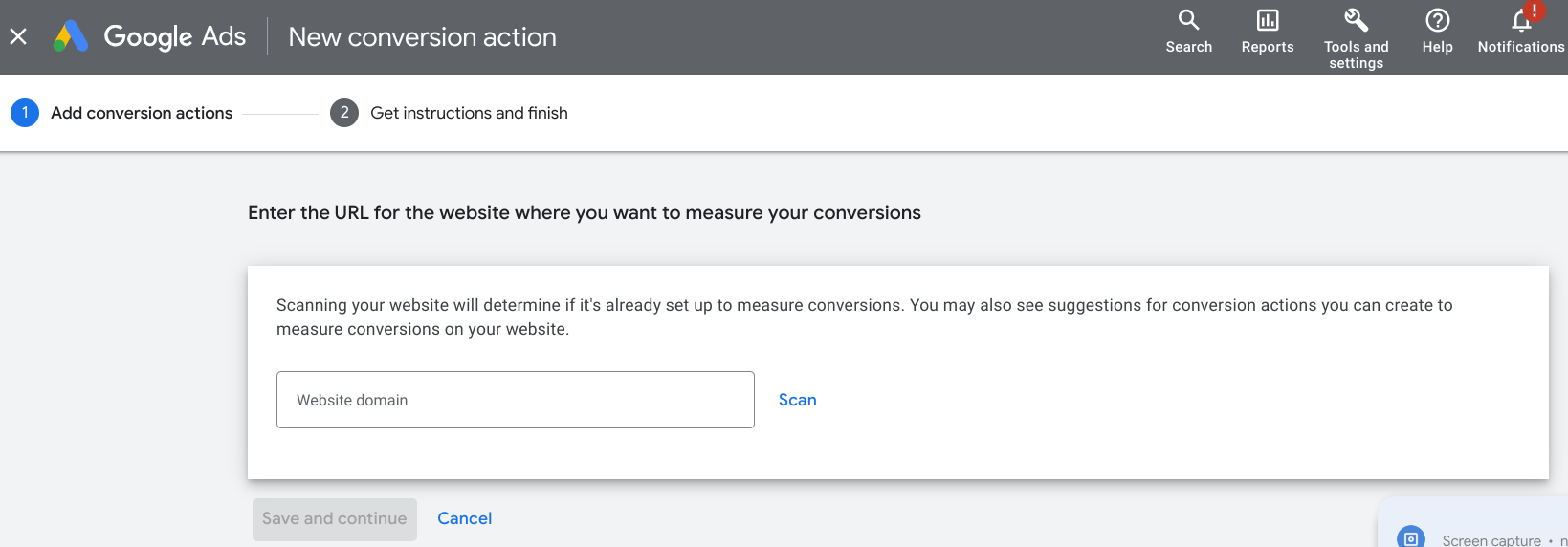
Task: Open the Screen capture notification text
Action: (1491, 540)
